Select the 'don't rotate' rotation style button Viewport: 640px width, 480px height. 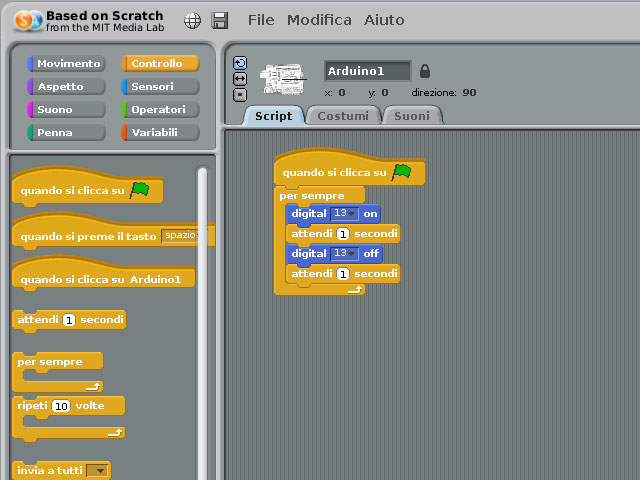(240, 94)
